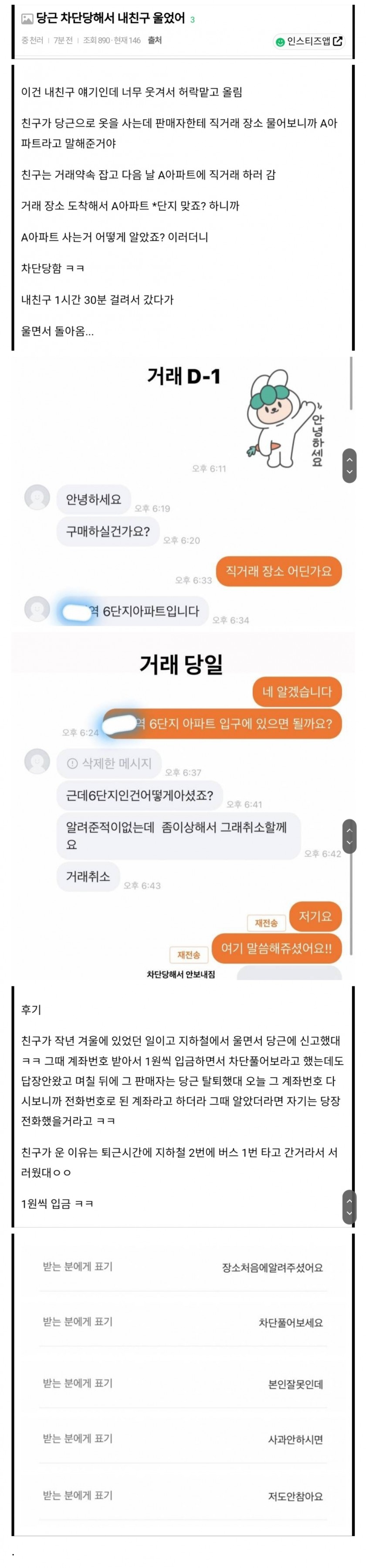The width and height of the screenshot is (366, 1568).
Task: Click the green smiley 인스티즈앱 logo
Action: [x=280, y=42]
